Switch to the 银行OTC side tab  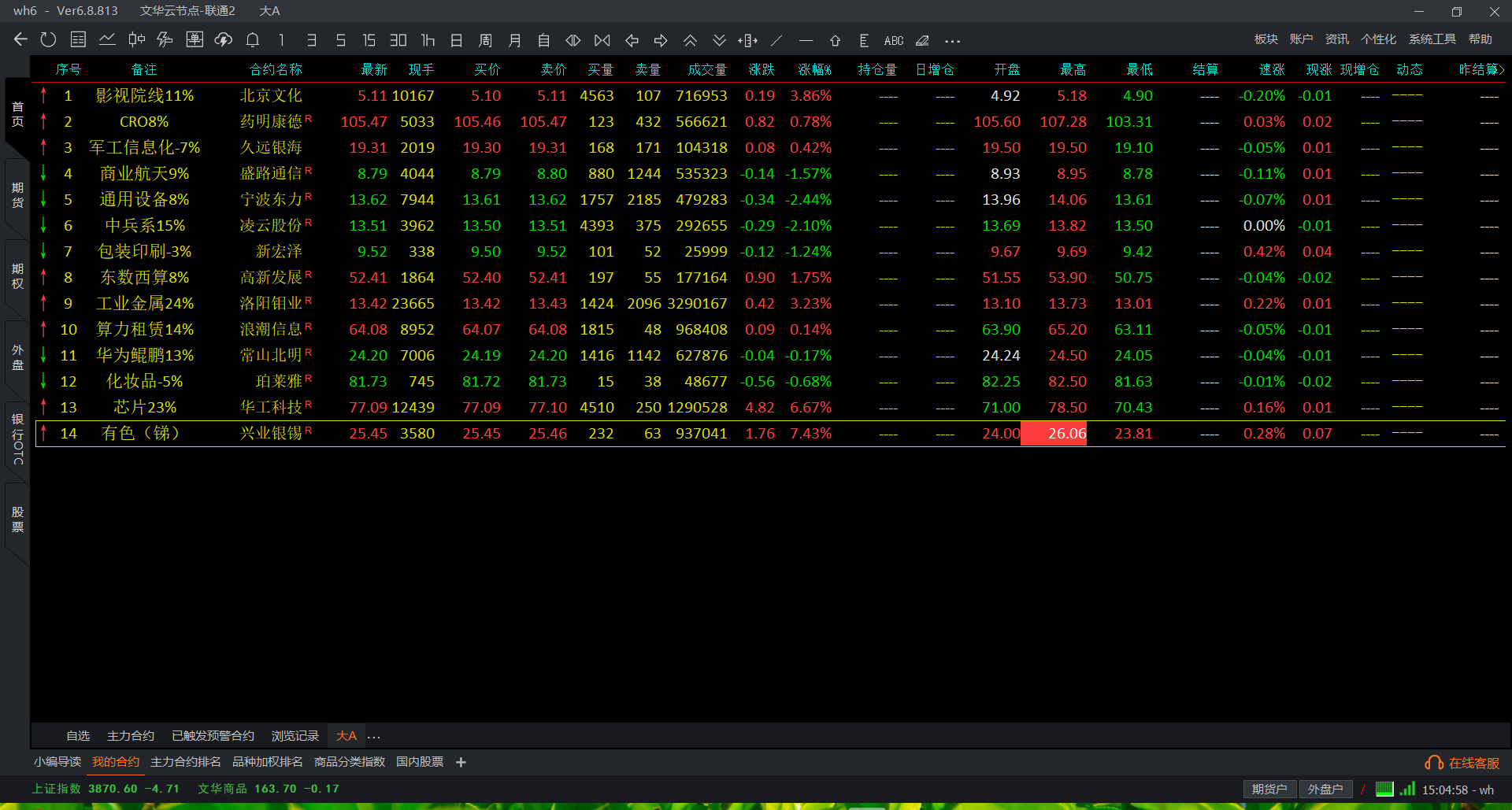(x=17, y=438)
